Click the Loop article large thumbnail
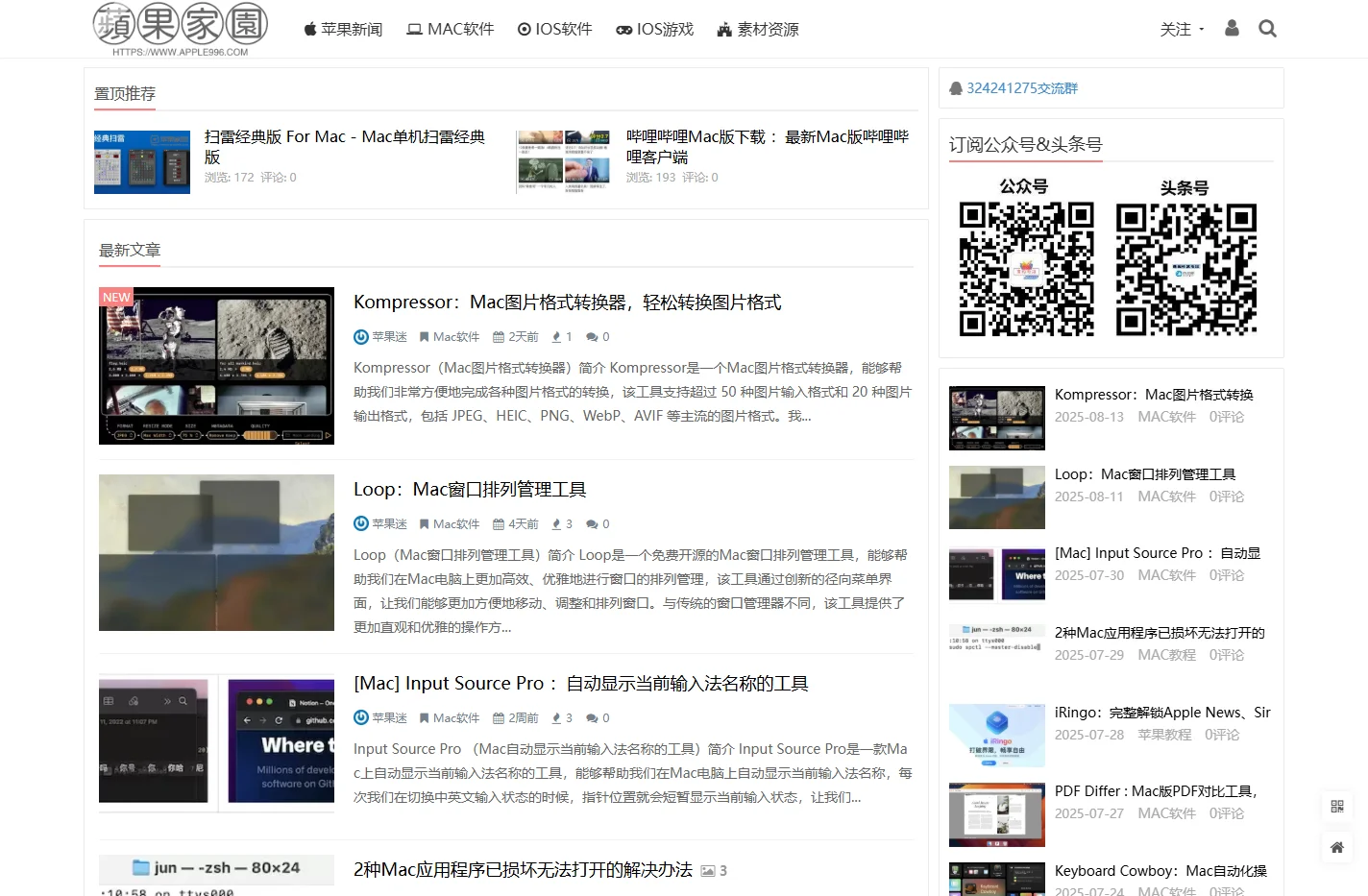Image resolution: width=1368 pixels, height=896 pixels. coord(216,552)
